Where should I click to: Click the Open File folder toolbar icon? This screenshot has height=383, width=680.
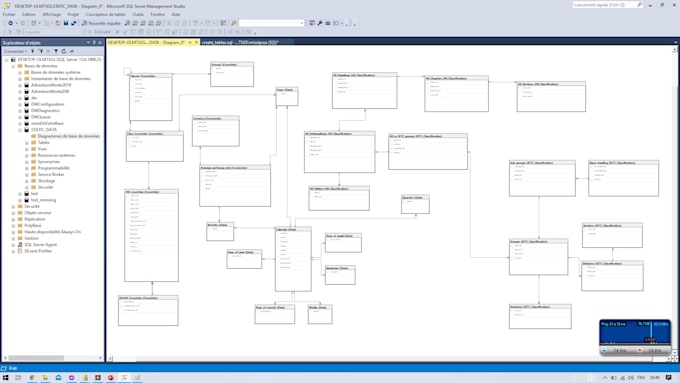point(58,23)
